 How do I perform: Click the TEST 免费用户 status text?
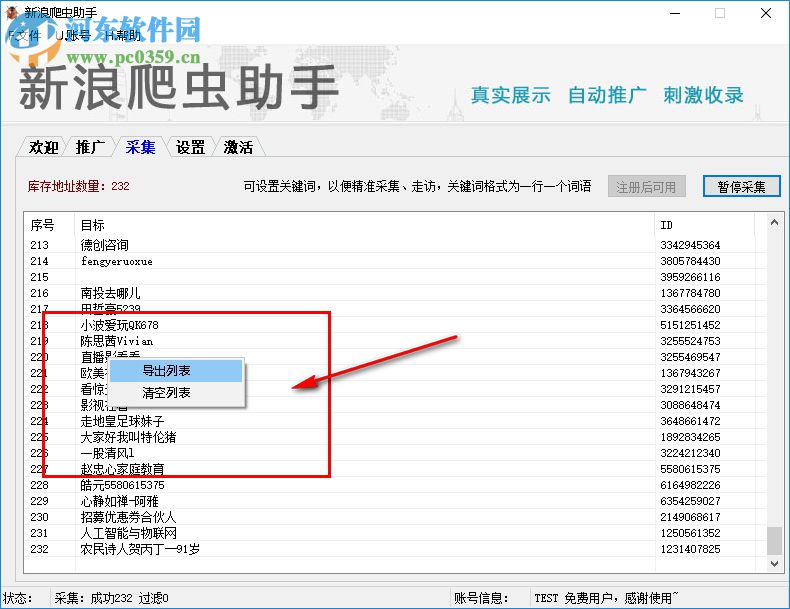coord(606,598)
